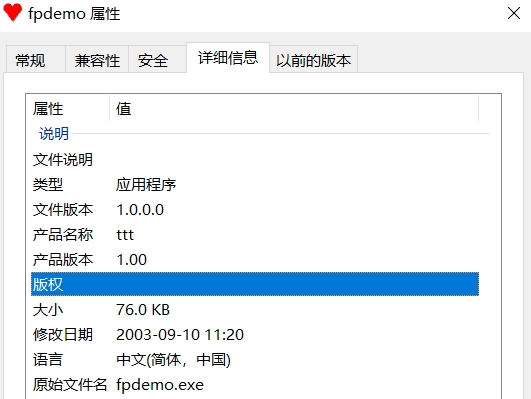Screen dimensions: 531x399
Task: Click the 1.00 product version value
Action: pyautogui.click(x=131, y=260)
